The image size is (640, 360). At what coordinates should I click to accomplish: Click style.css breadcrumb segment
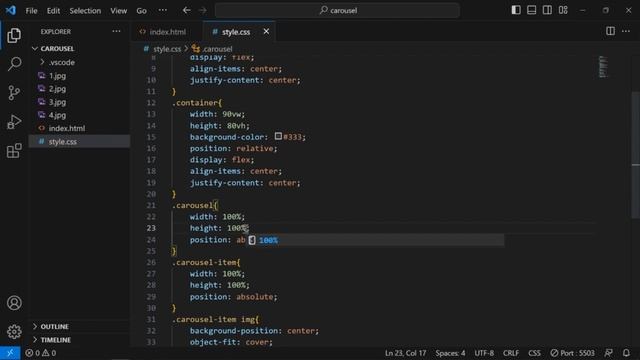[167, 49]
